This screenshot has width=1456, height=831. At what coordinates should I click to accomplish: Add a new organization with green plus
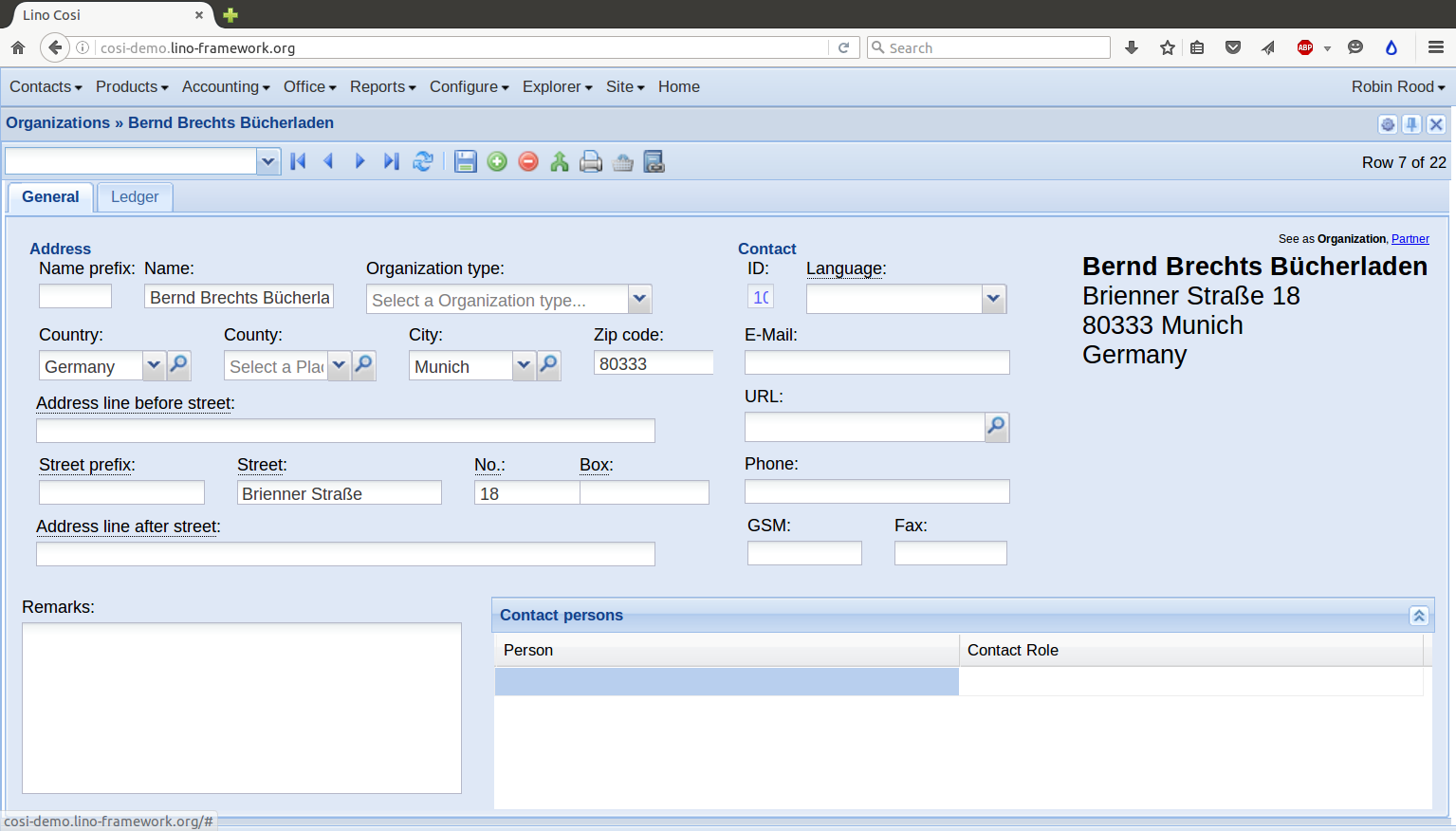click(497, 161)
